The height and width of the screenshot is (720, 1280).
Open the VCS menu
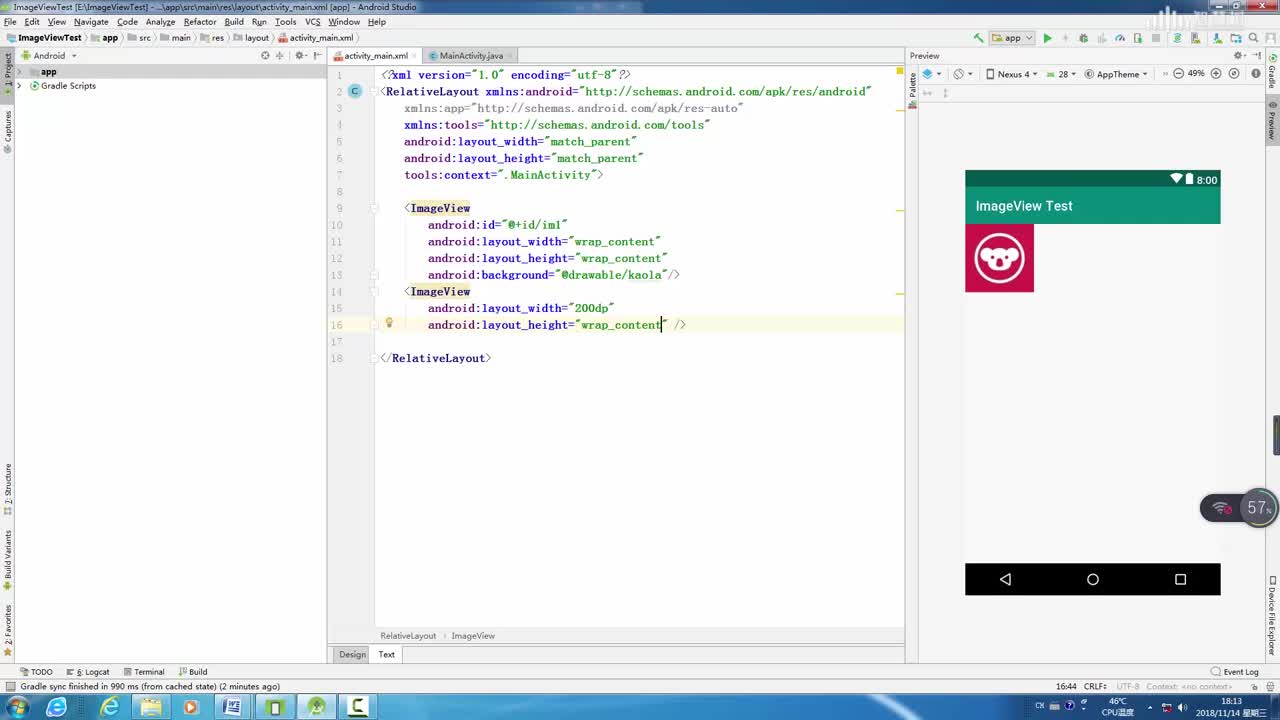click(313, 21)
